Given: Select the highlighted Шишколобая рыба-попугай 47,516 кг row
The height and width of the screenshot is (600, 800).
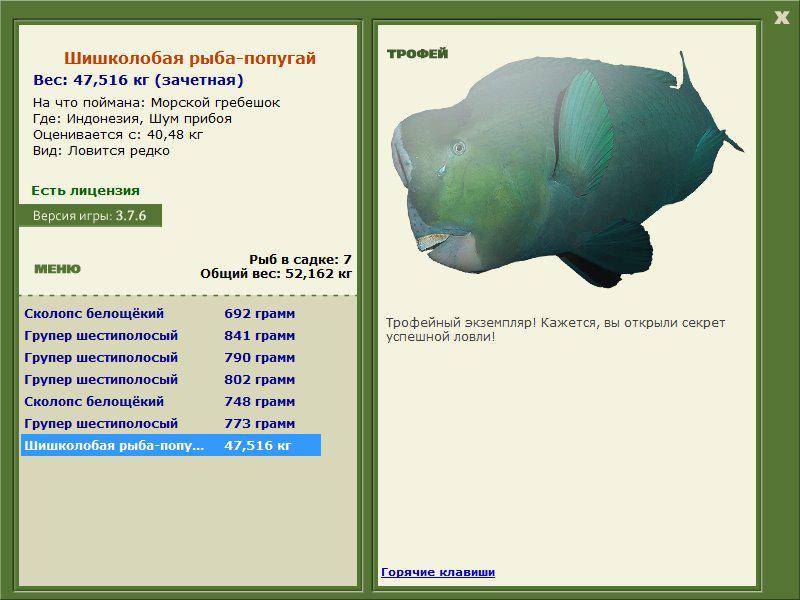Looking at the screenshot, I should (170, 445).
